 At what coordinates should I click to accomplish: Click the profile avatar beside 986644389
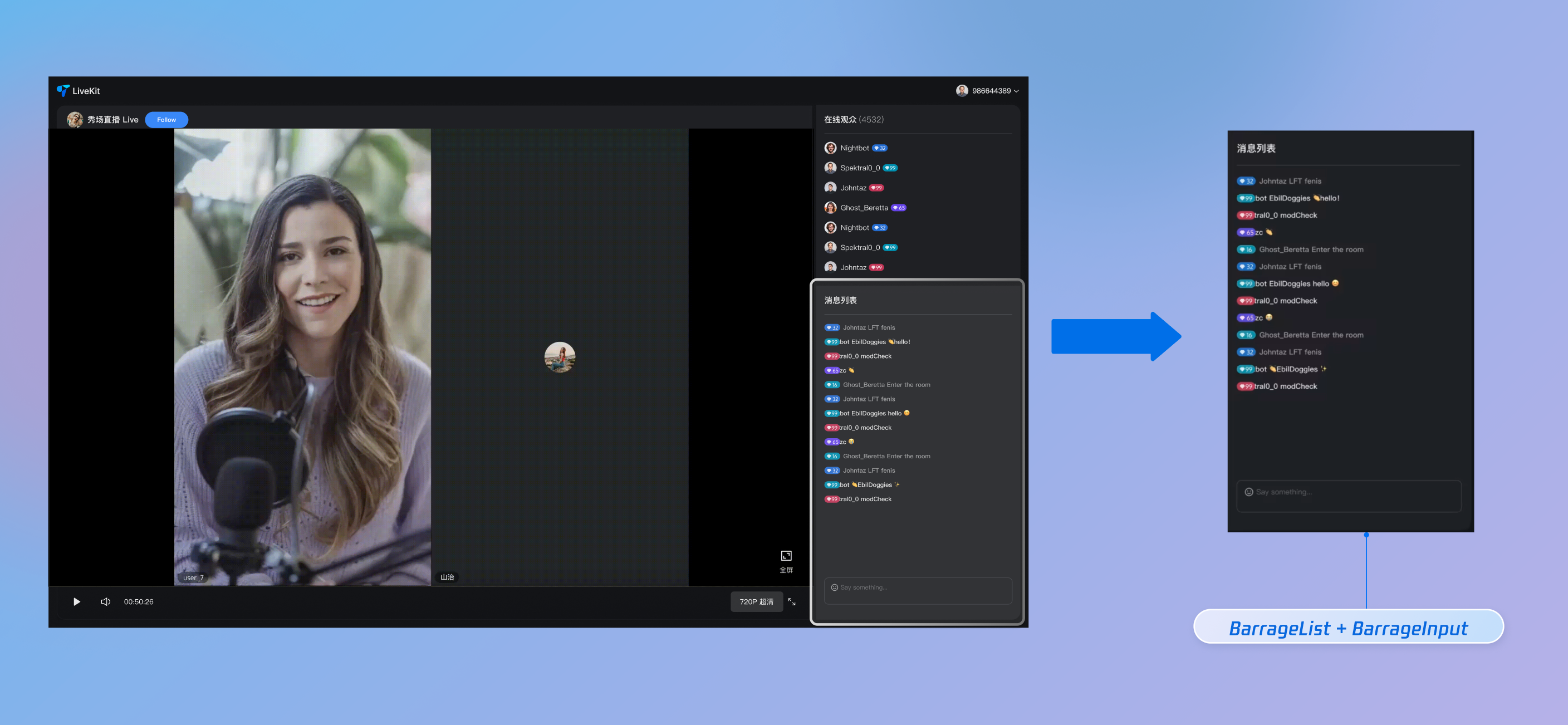962,91
